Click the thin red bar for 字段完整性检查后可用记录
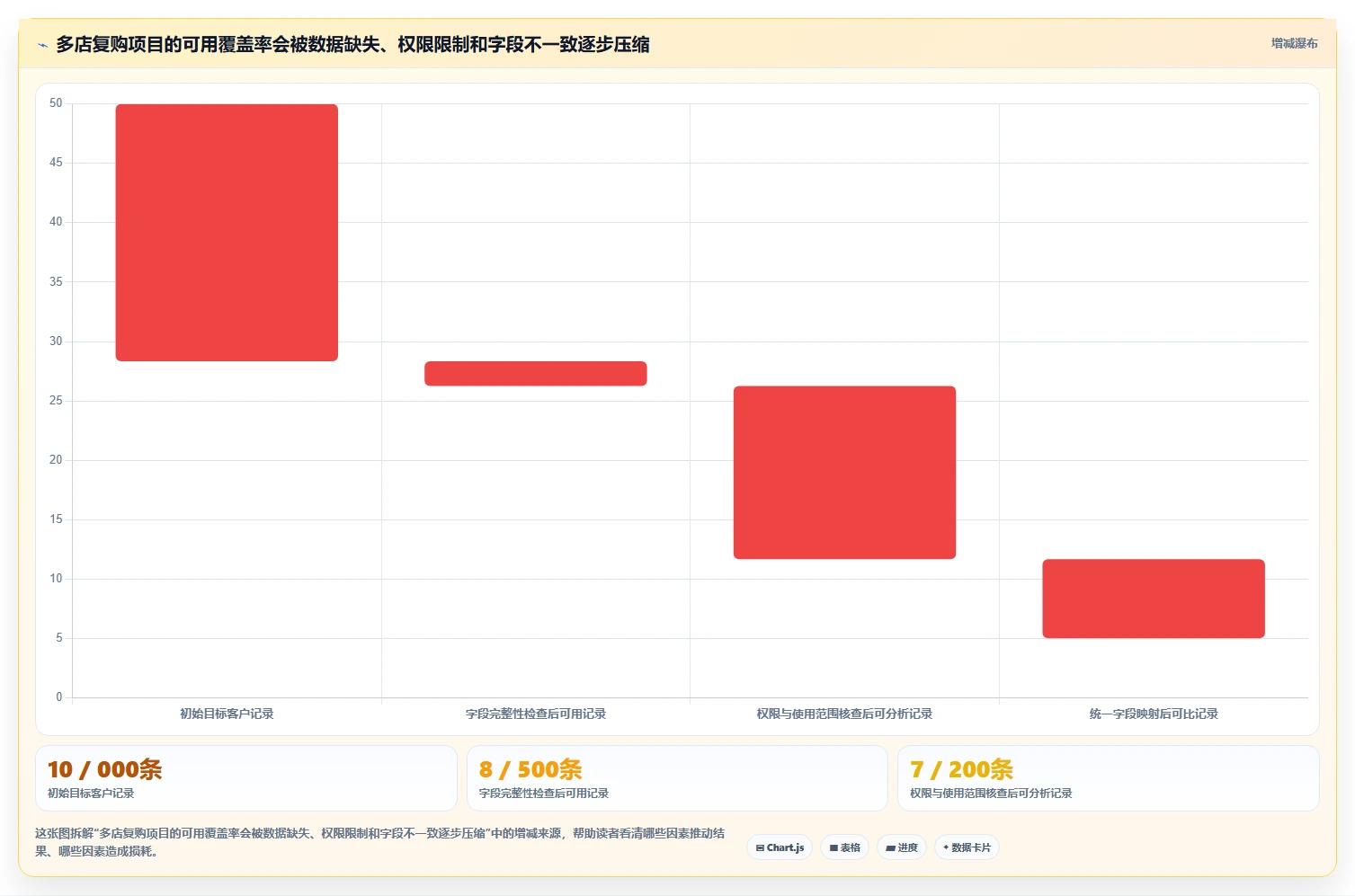Image resolution: width=1355 pixels, height=896 pixels. (536, 374)
